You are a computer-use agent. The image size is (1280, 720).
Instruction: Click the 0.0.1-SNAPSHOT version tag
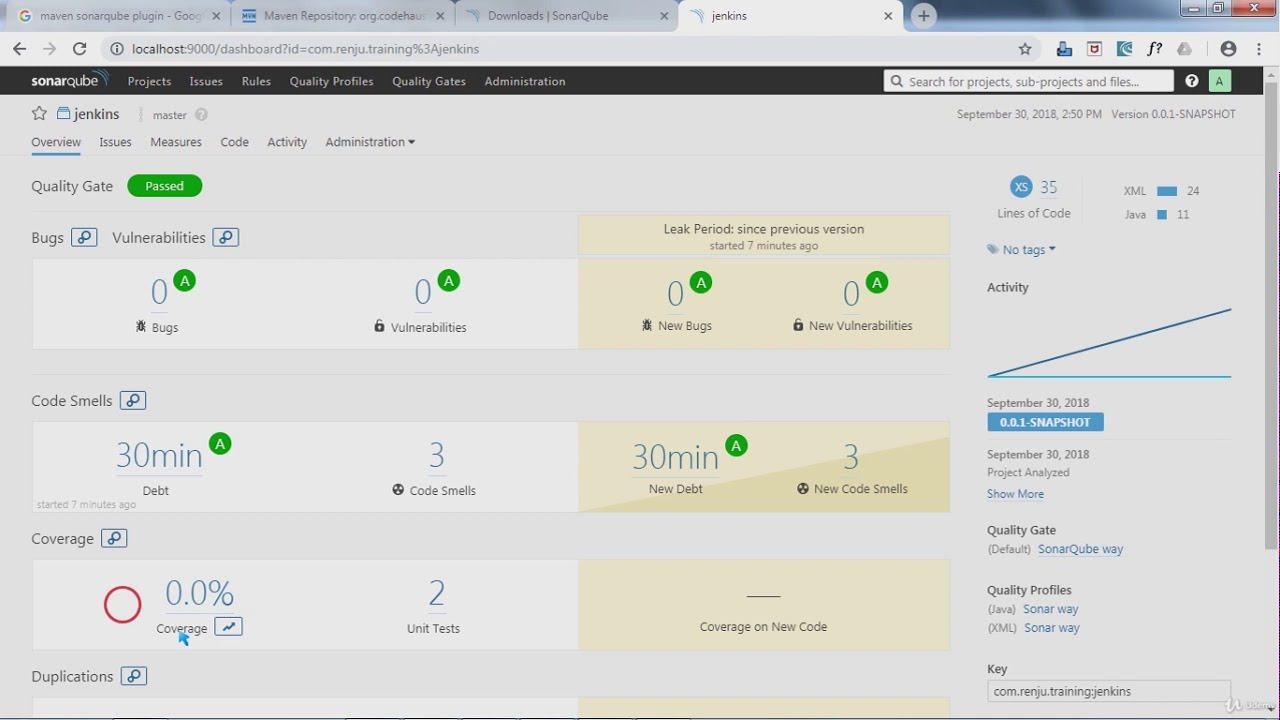click(1045, 422)
